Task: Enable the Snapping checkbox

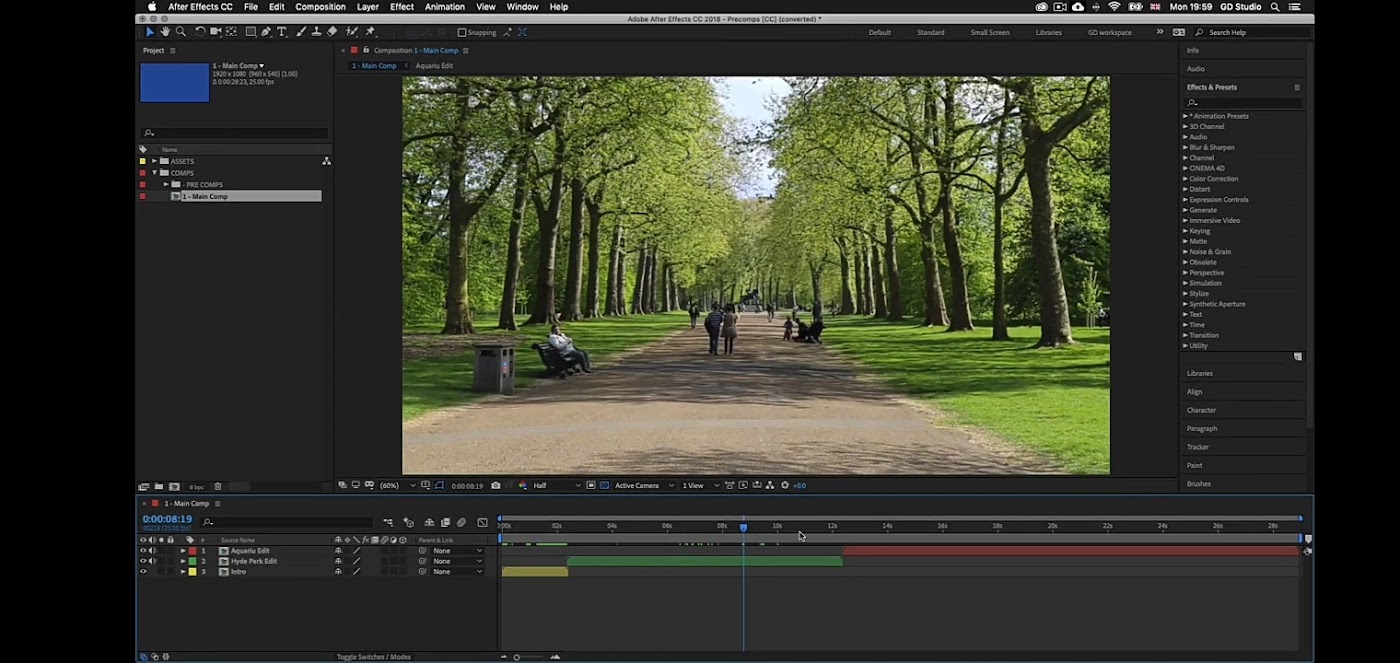Action: tap(462, 32)
